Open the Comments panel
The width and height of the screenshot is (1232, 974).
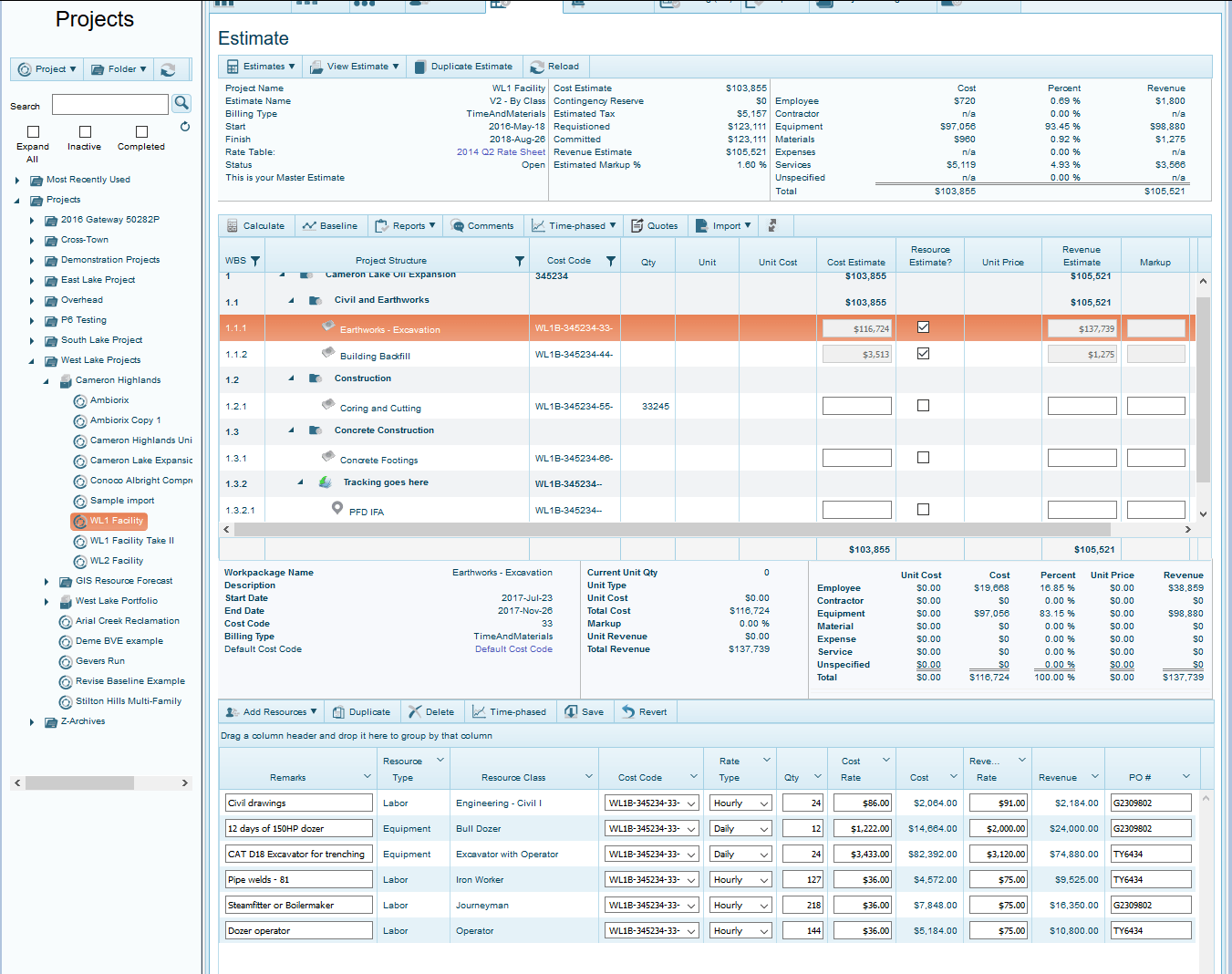483,225
